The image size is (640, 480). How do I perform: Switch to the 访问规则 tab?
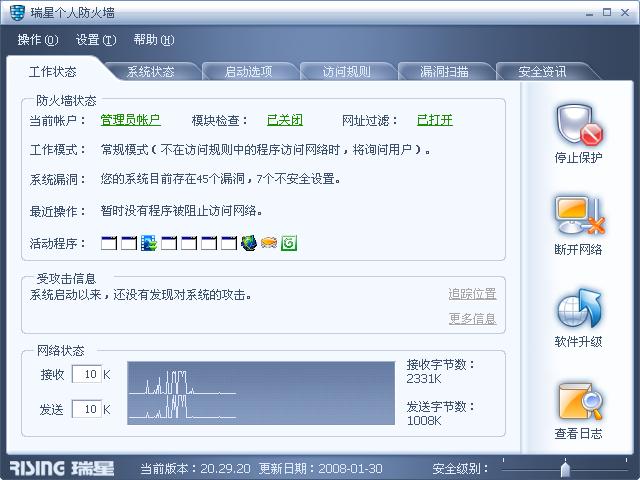tap(347, 71)
